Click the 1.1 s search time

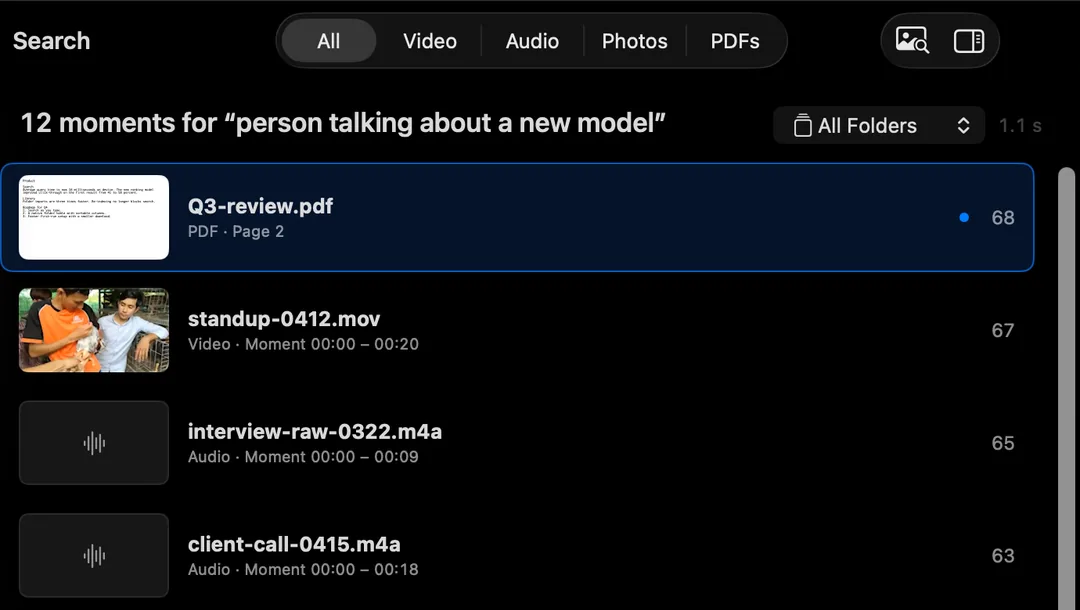1020,125
